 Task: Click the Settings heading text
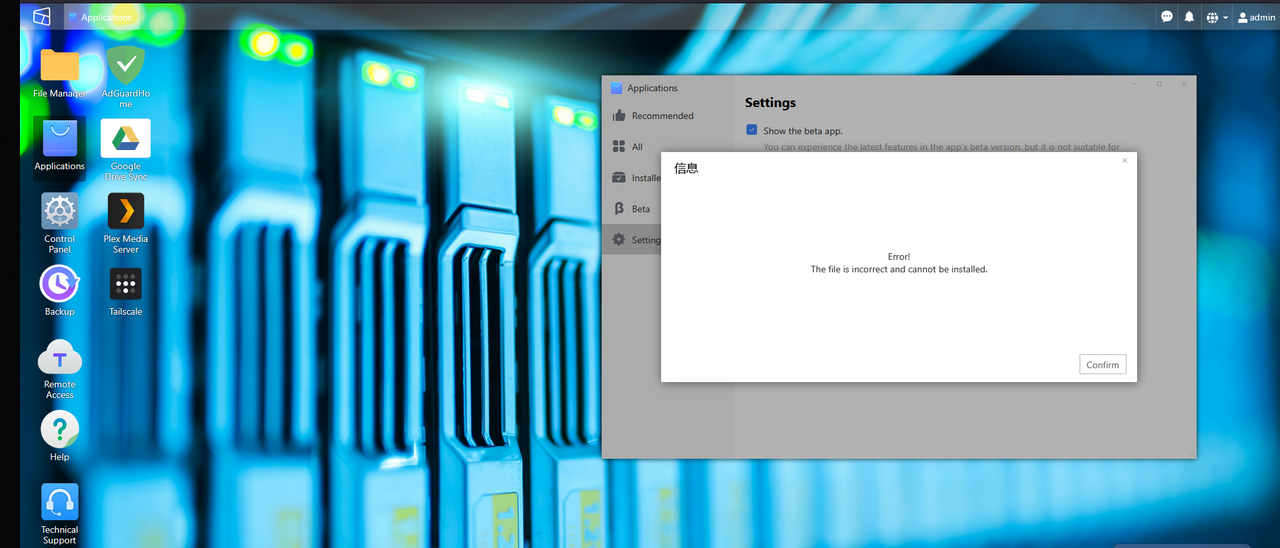pos(770,103)
